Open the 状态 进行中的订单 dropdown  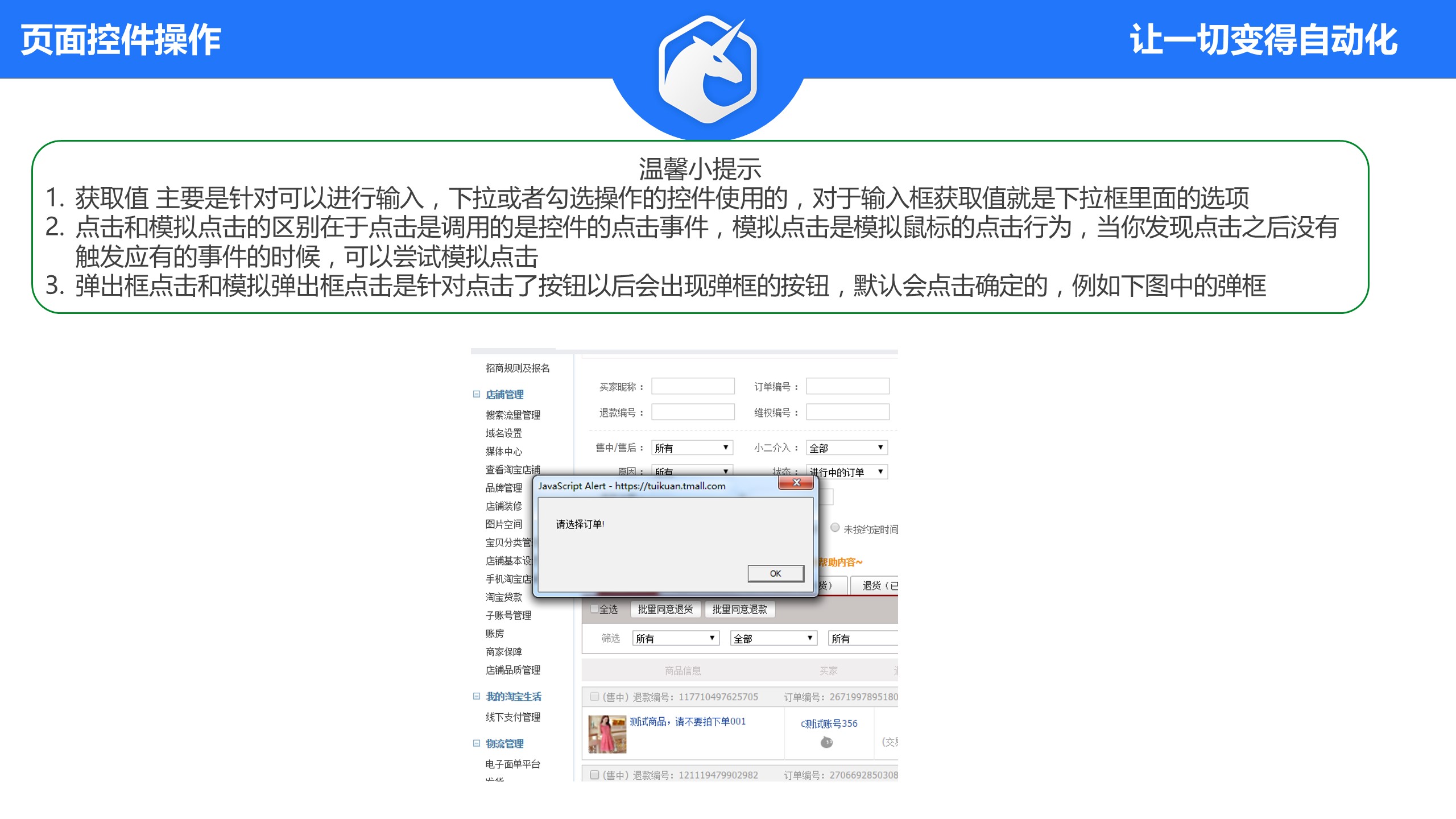(846, 472)
